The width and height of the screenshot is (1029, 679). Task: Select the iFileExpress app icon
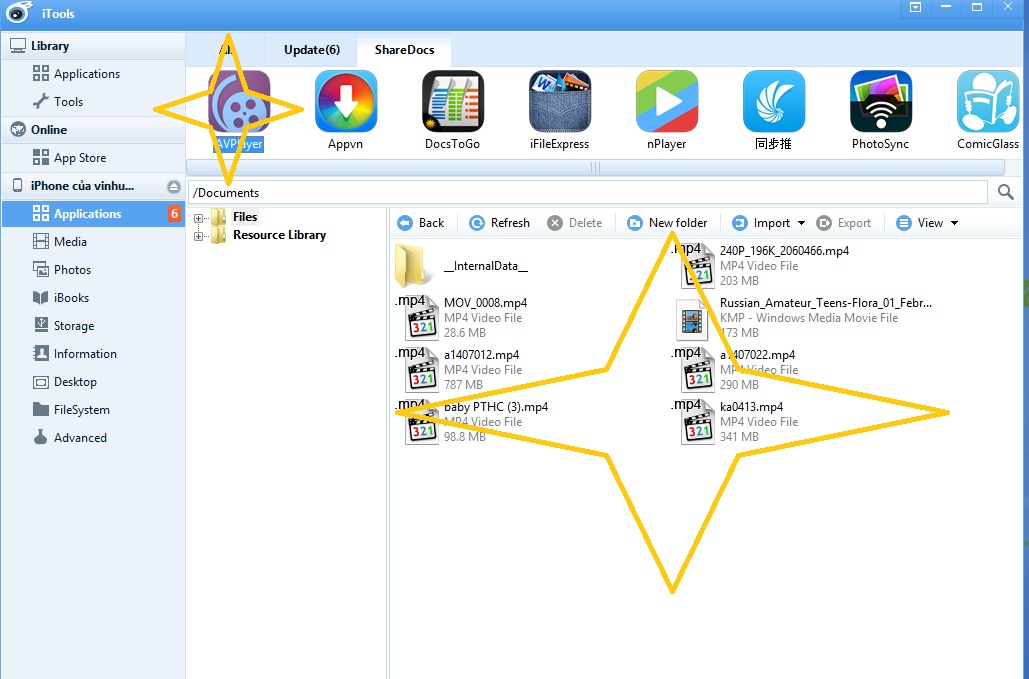(x=559, y=101)
